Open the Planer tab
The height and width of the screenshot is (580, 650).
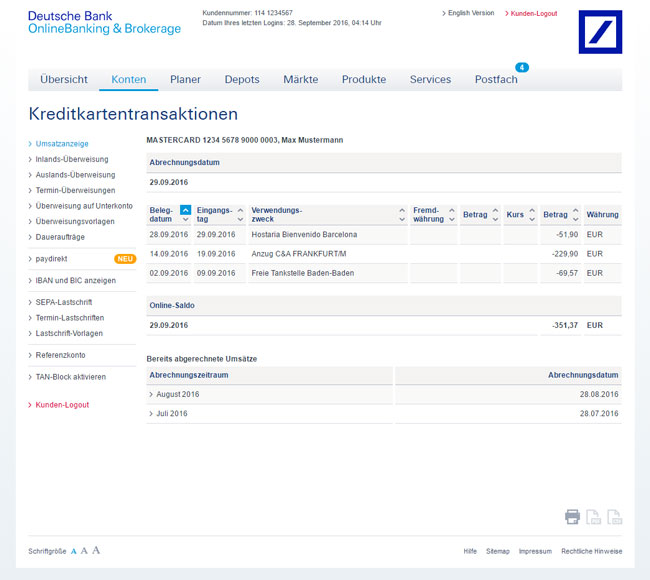(x=185, y=79)
